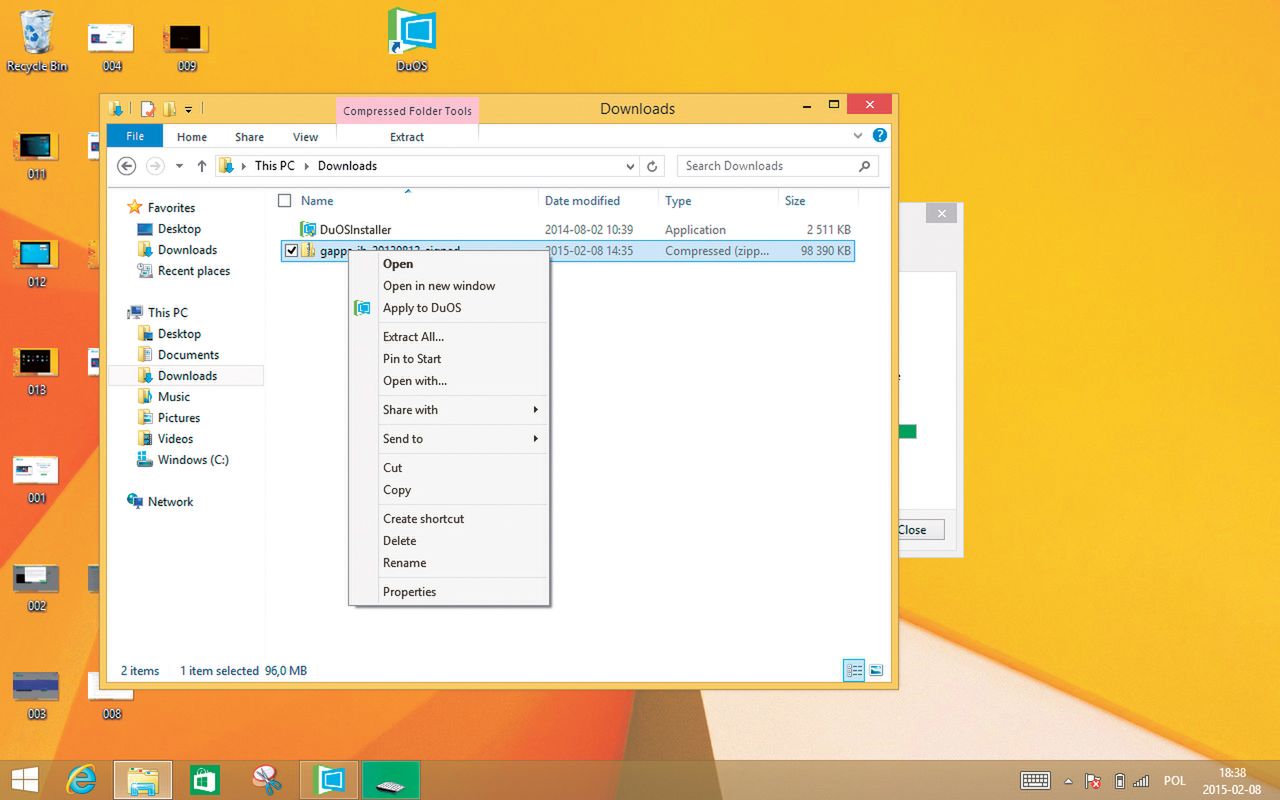
Task: Choose Properties in context menu
Action: [x=449, y=592]
